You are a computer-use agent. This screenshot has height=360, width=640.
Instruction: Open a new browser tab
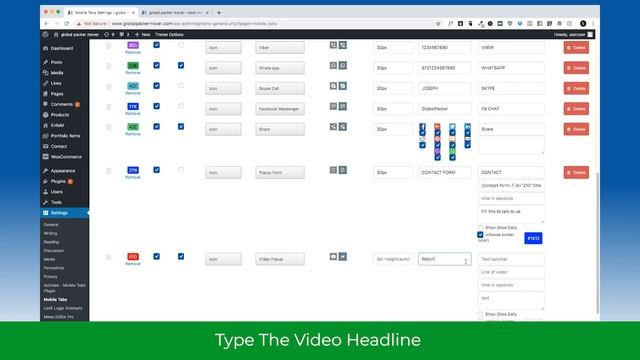tap(219, 13)
